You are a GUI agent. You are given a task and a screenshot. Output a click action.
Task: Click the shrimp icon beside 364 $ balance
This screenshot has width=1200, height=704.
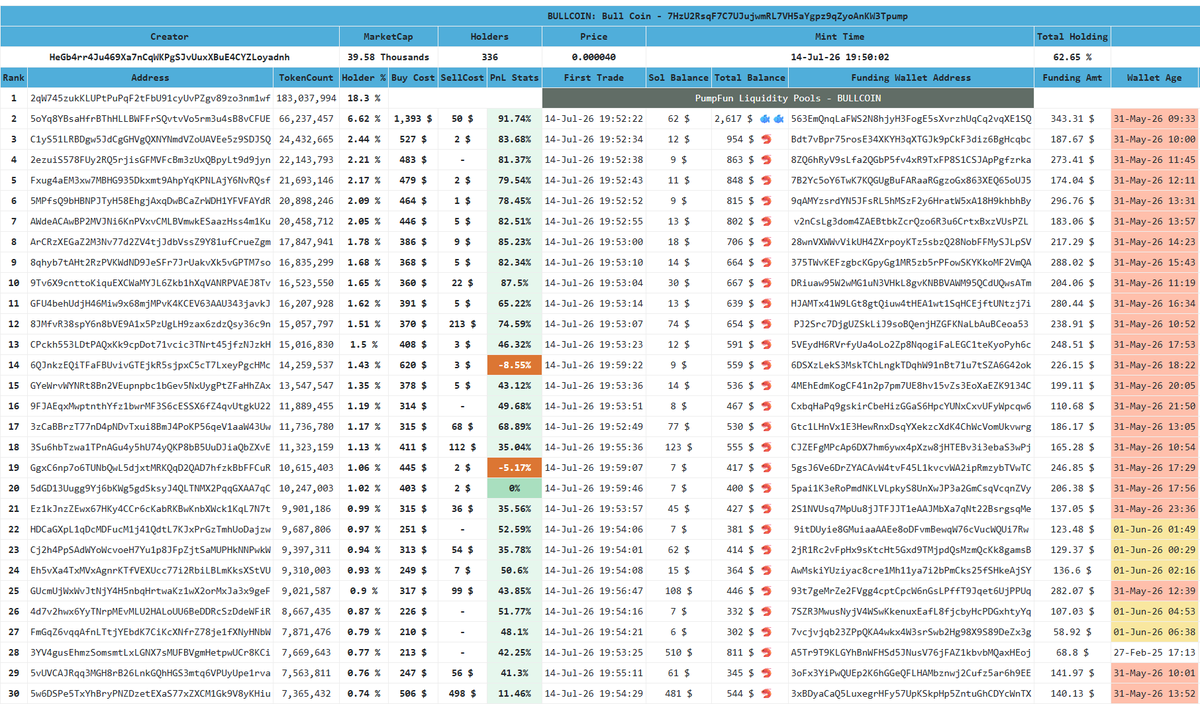pos(766,570)
